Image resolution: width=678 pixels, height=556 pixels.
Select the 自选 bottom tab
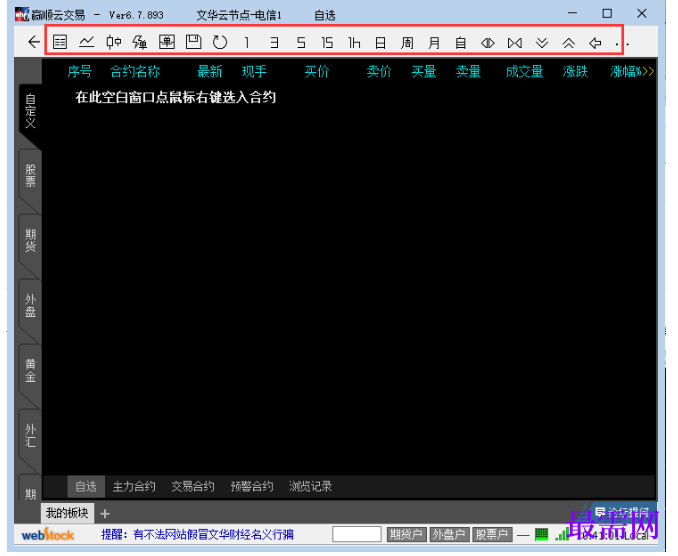(x=86, y=486)
